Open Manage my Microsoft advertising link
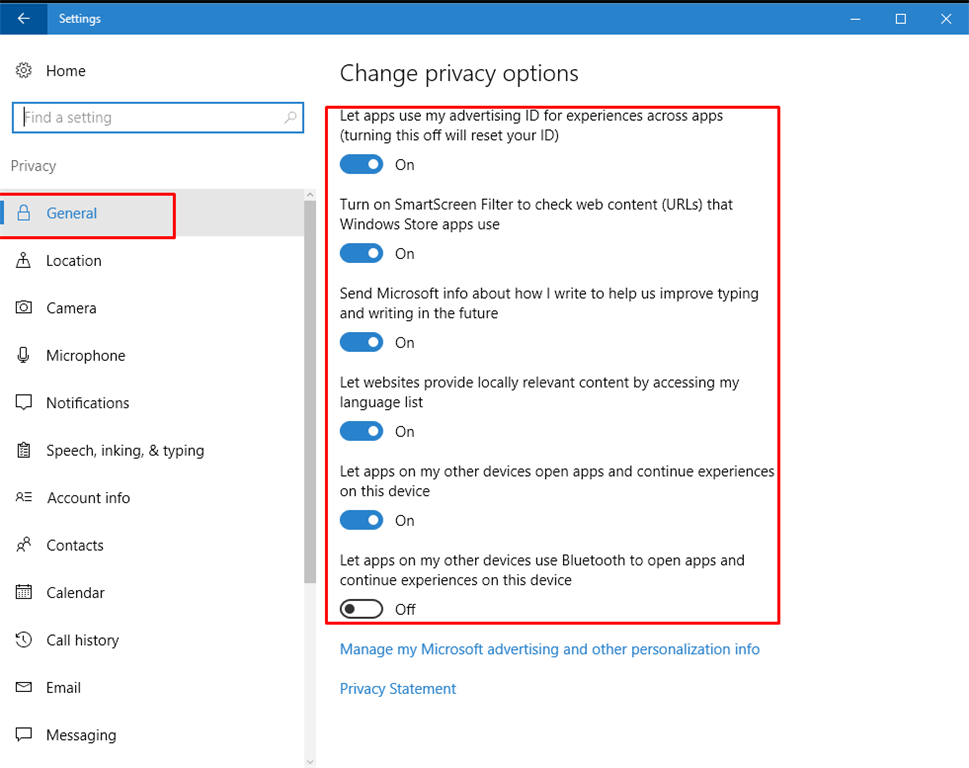 tap(549, 650)
